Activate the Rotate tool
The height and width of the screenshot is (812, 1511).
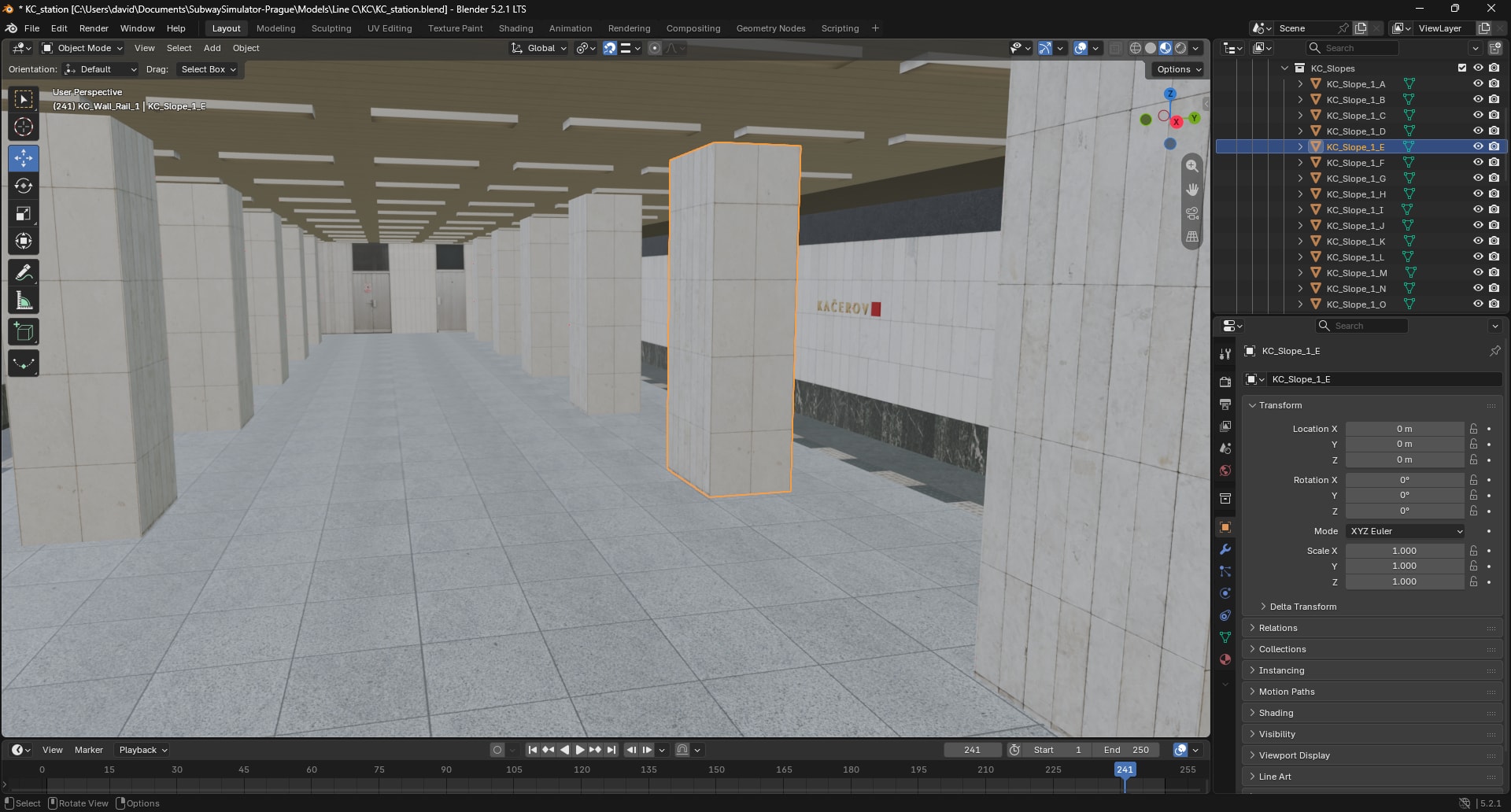click(x=24, y=186)
